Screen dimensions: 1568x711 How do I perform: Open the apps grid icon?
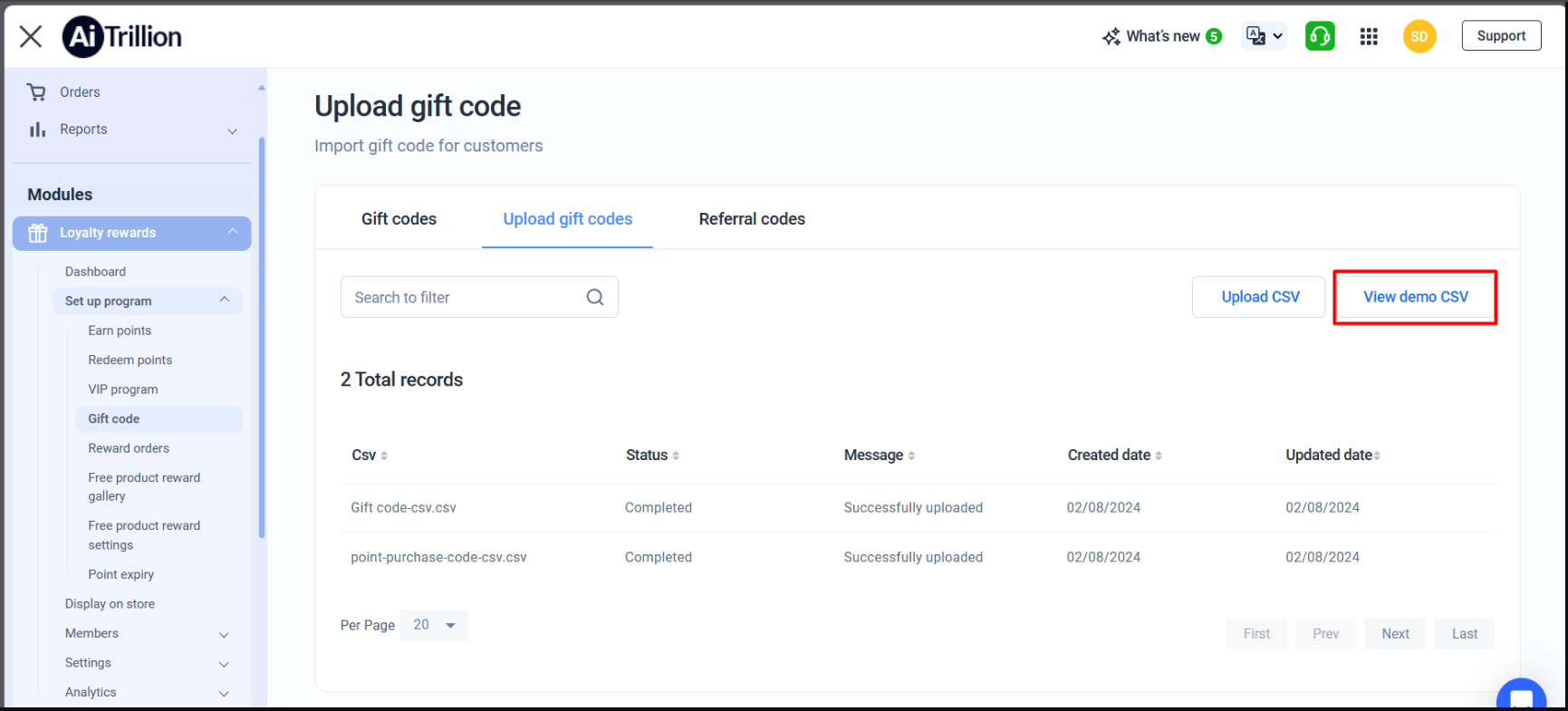[1369, 36]
